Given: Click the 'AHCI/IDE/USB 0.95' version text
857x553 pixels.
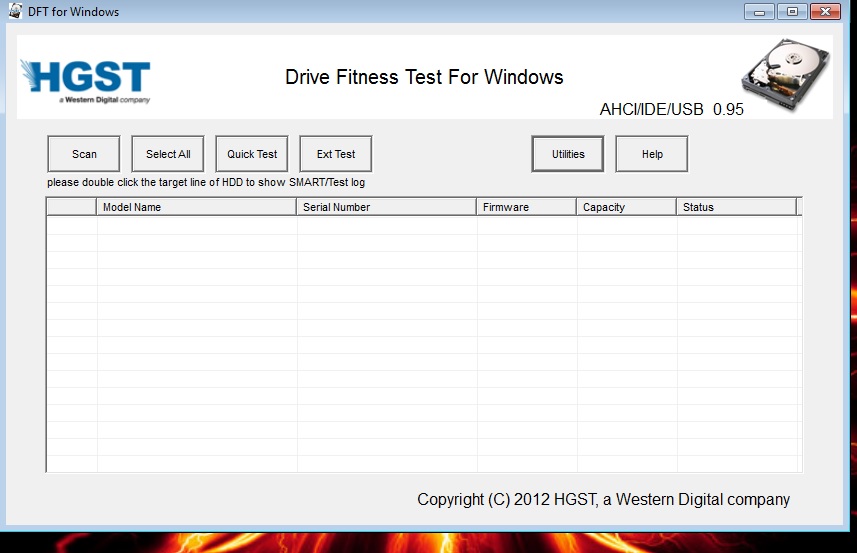Looking at the screenshot, I should [672, 109].
